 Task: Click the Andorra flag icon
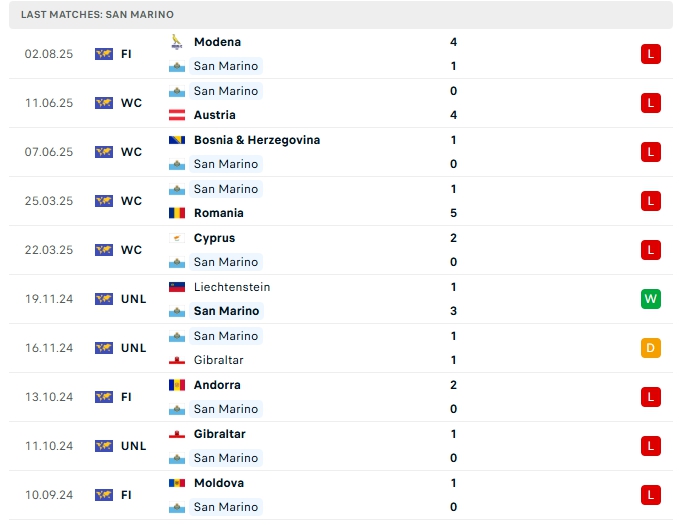[177, 385]
